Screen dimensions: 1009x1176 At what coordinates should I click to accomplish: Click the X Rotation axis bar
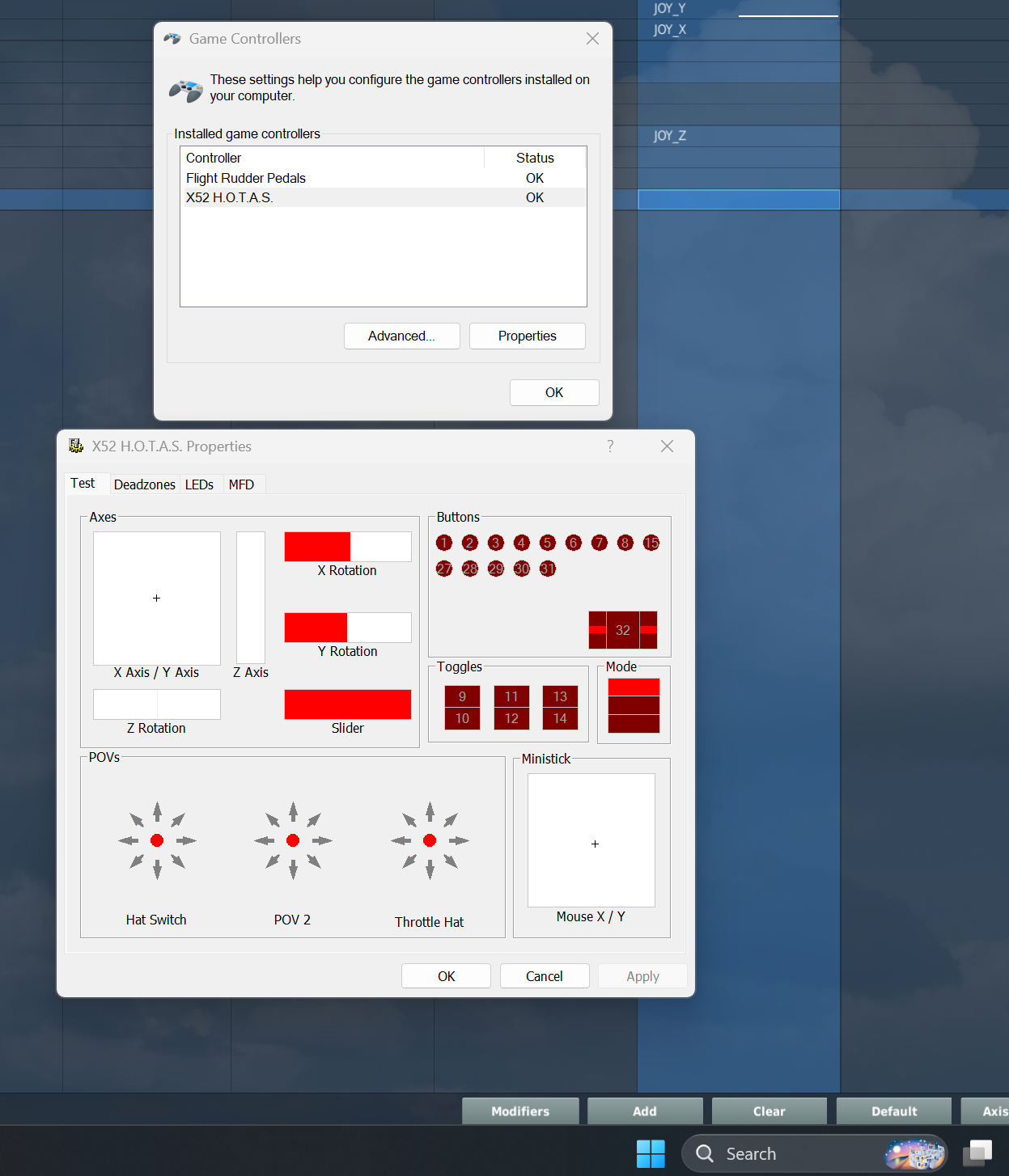click(x=348, y=547)
